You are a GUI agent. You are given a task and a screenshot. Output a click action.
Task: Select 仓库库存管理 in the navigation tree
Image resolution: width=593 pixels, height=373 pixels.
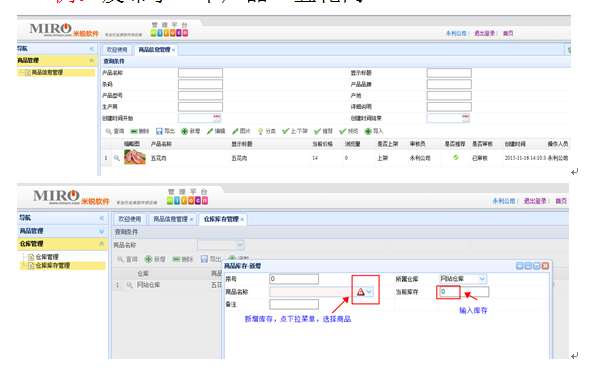(x=53, y=266)
